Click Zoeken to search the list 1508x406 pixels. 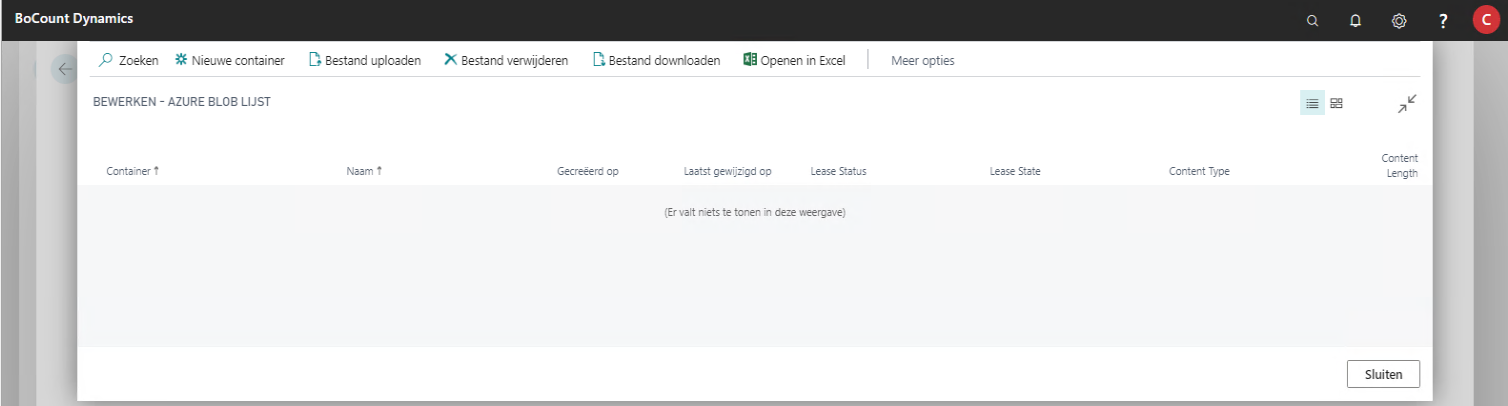(x=128, y=60)
